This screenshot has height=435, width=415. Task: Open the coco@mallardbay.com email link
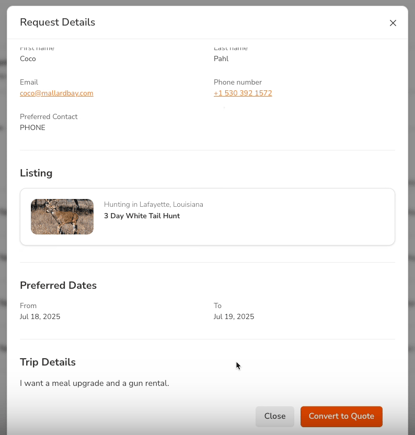point(56,93)
